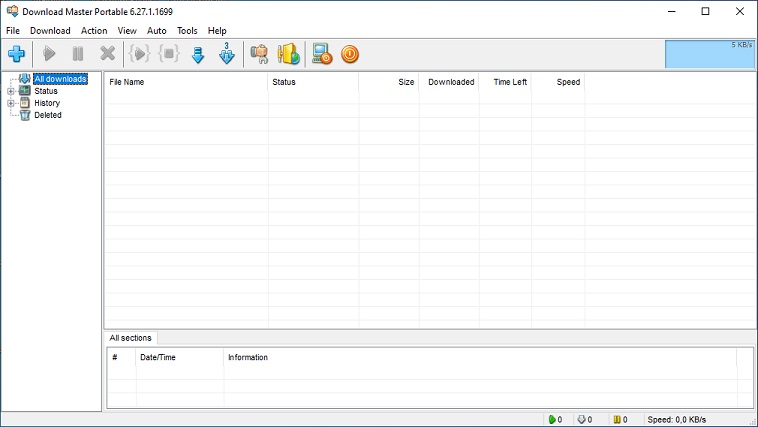758x427 pixels.
Task: Click the History calendar icon
Action: coord(25,103)
